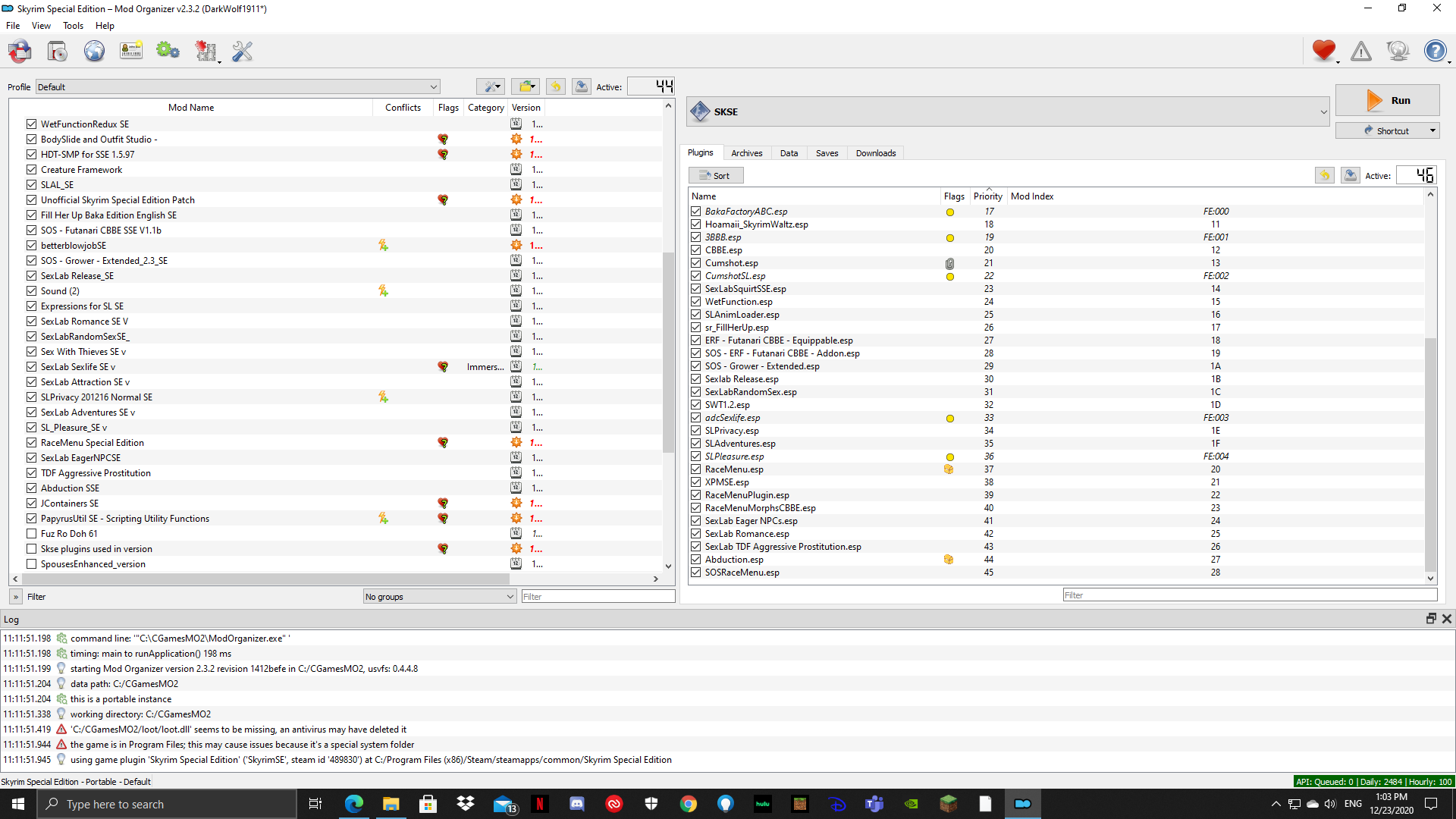Click the Run button
The height and width of the screenshot is (819, 1456).
coord(1387,100)
